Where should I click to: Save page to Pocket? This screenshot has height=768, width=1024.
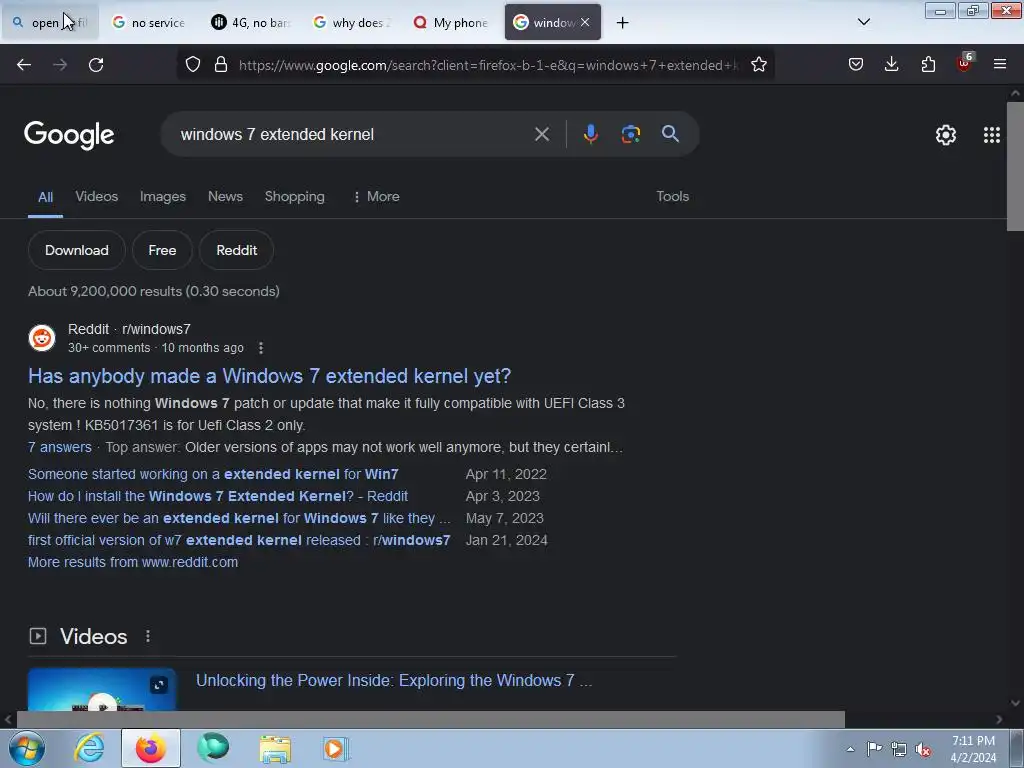(856, 65)
